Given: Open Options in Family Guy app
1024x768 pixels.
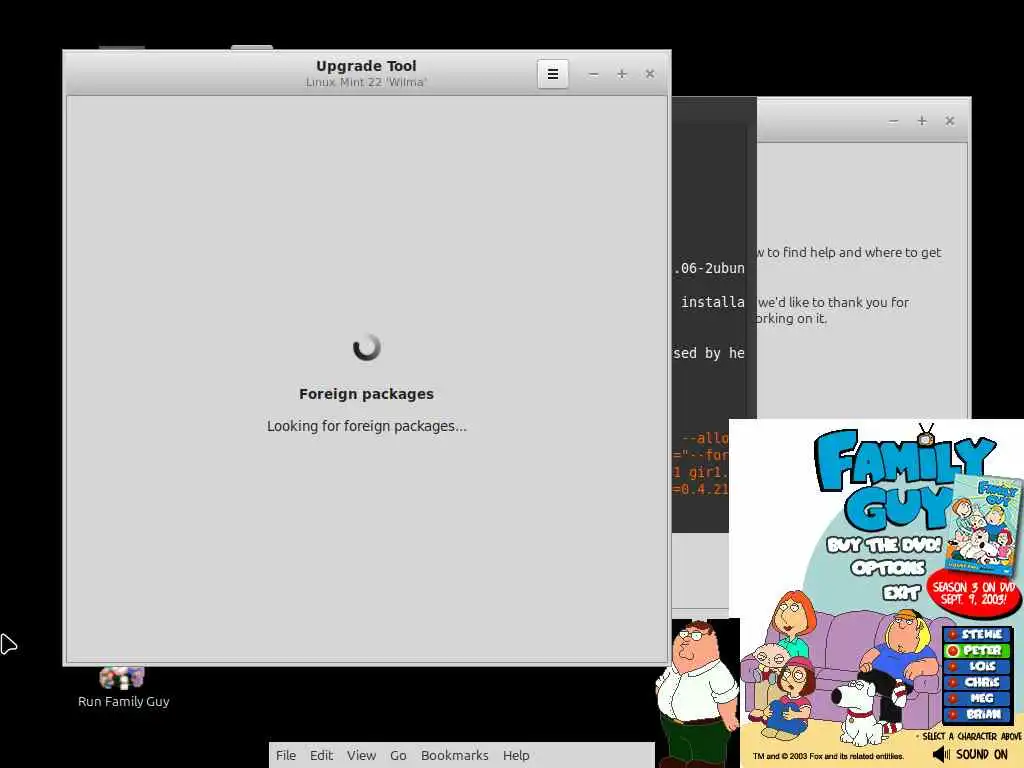Looking at the screenshot, I should [888, 568].
